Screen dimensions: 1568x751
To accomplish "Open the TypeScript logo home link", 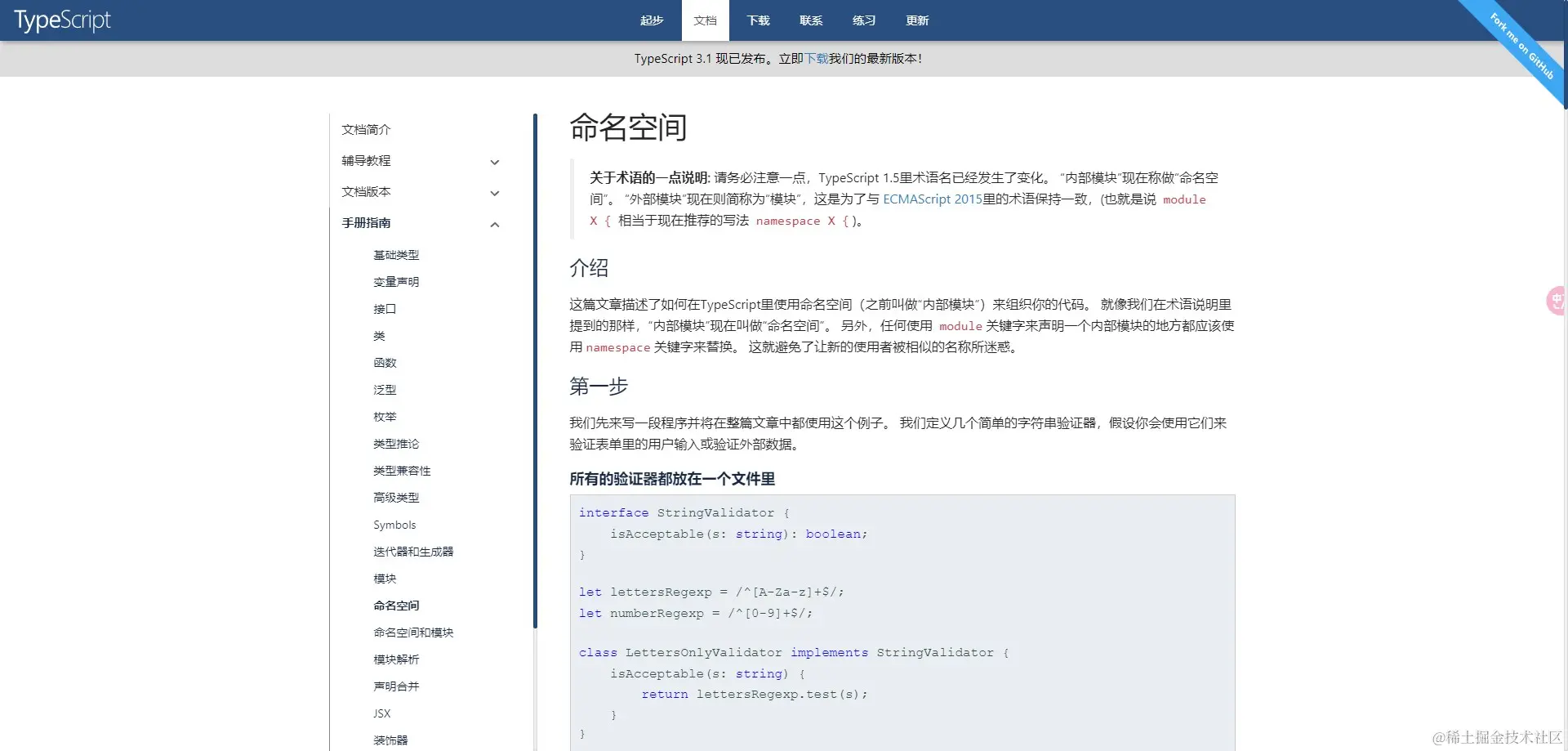I will coord(62,20).
